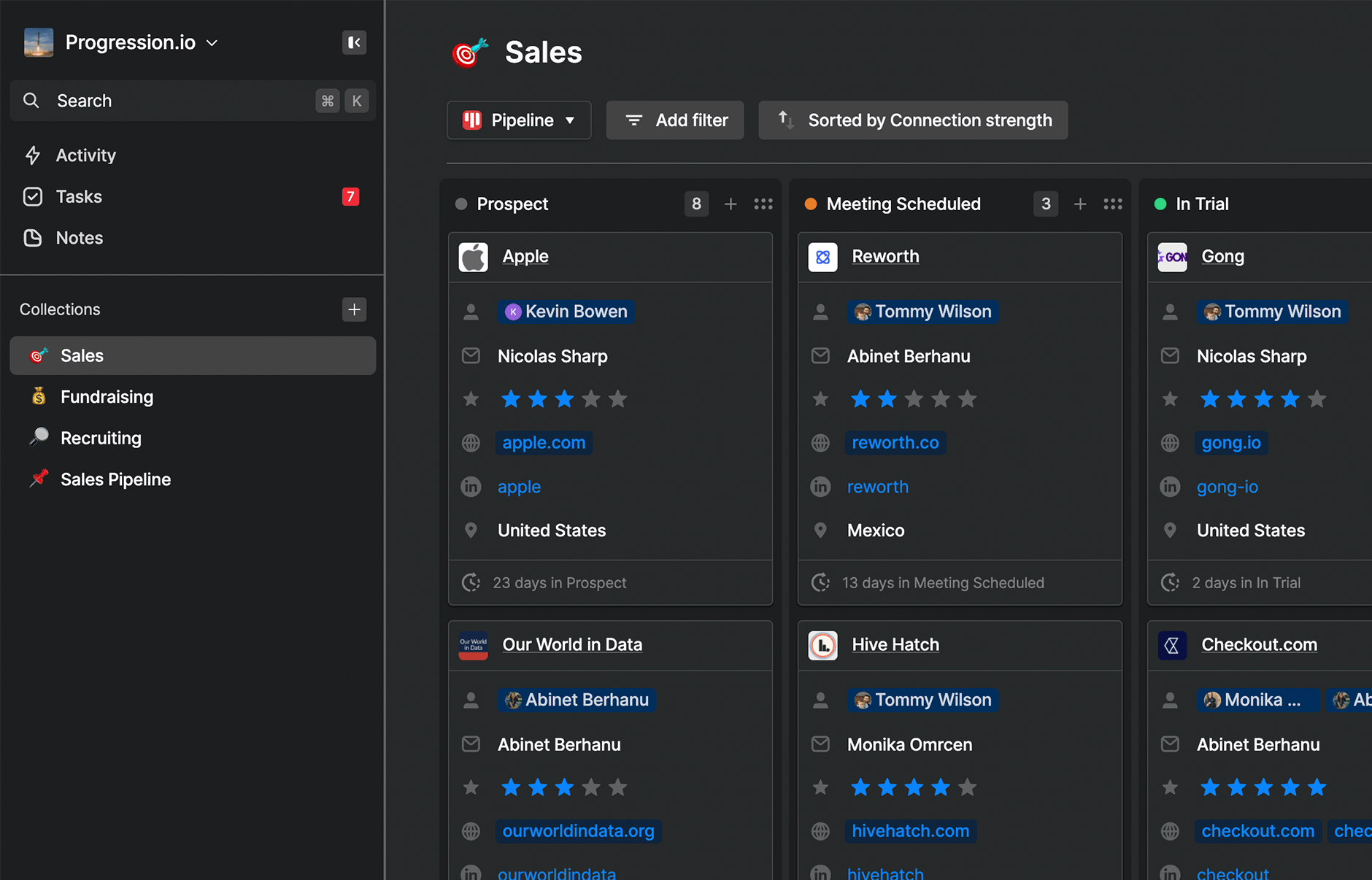Click the person icon on the Reworth card
Screen dimensions: 1372x880
pyautogui.click(x=820, y=312)
